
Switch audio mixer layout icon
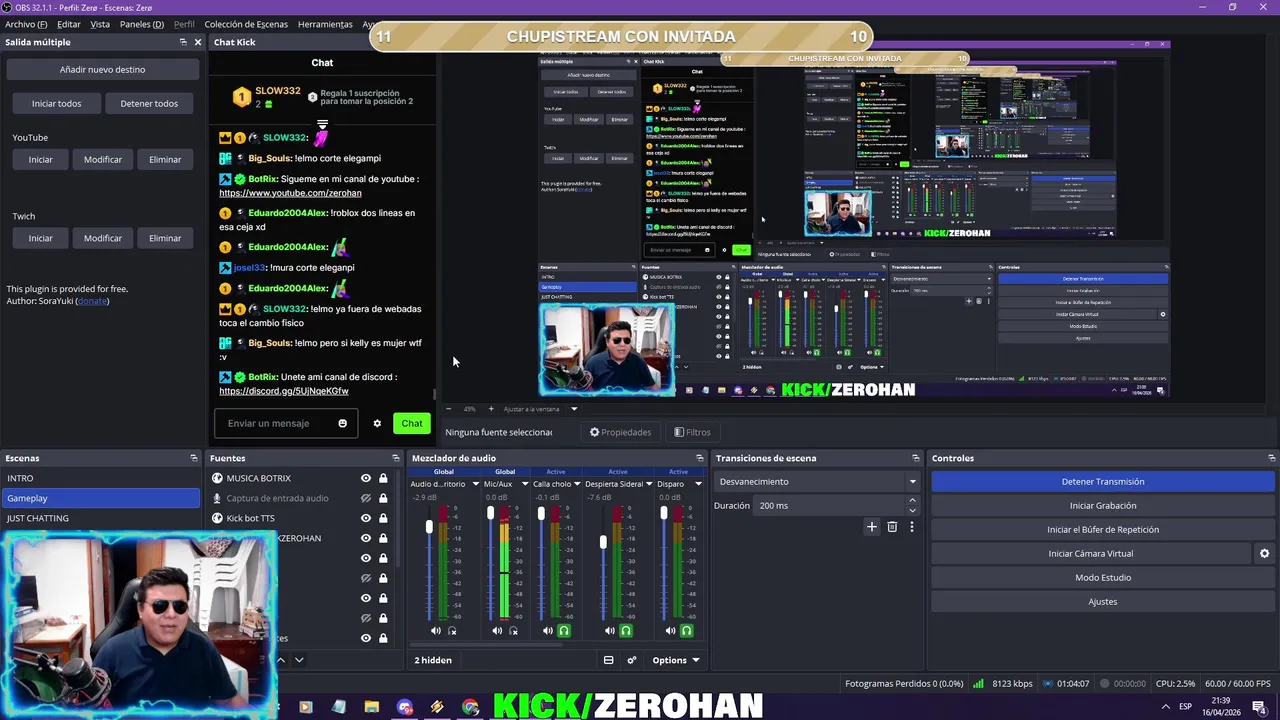click(x=608, y=660)
